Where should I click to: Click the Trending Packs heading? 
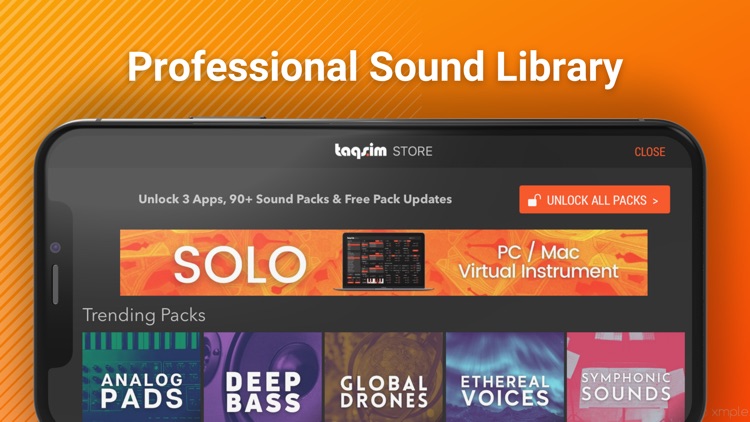pyautogui.click(x=144, y=315)
